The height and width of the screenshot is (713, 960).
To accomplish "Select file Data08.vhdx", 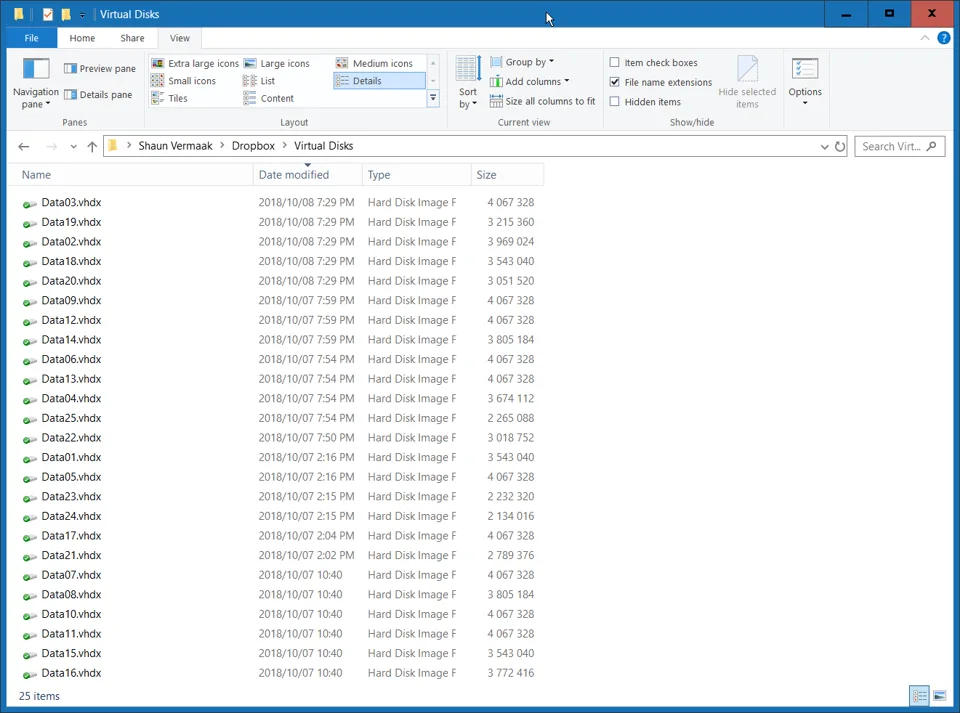I will pyautogui.click(x=71, y=594).
